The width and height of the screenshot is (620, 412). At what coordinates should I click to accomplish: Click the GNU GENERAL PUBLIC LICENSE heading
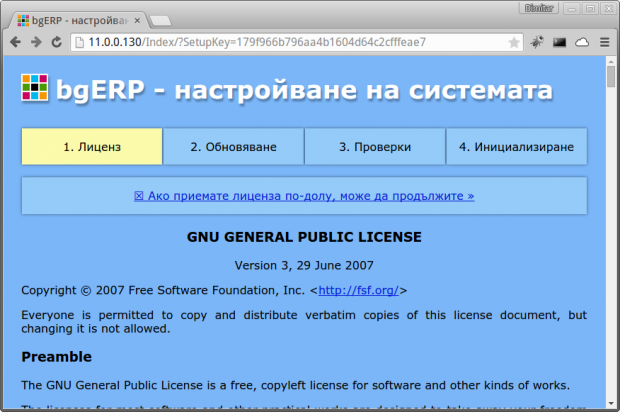tap(304, 237)
